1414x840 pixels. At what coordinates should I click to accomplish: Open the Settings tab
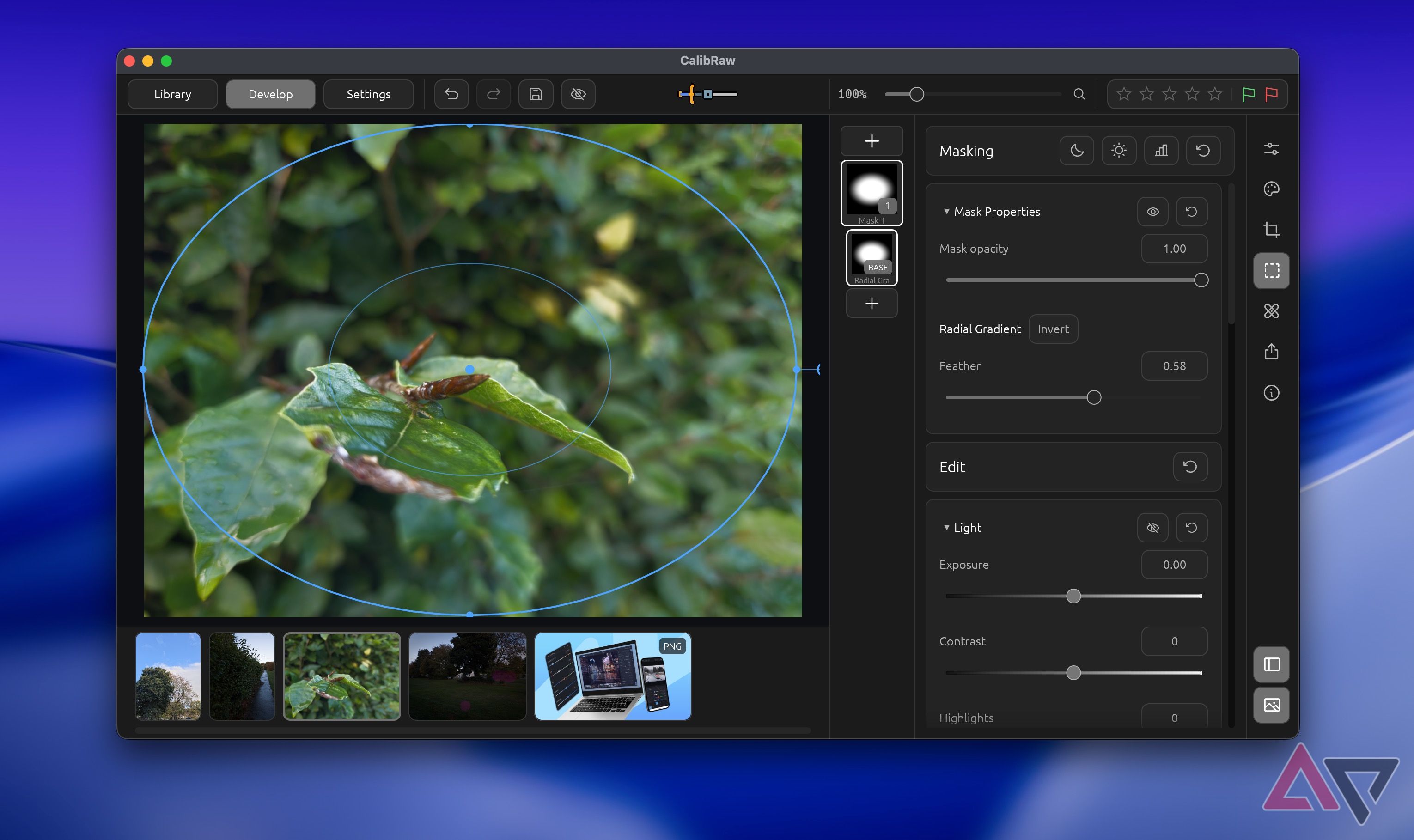click(368, 94)
